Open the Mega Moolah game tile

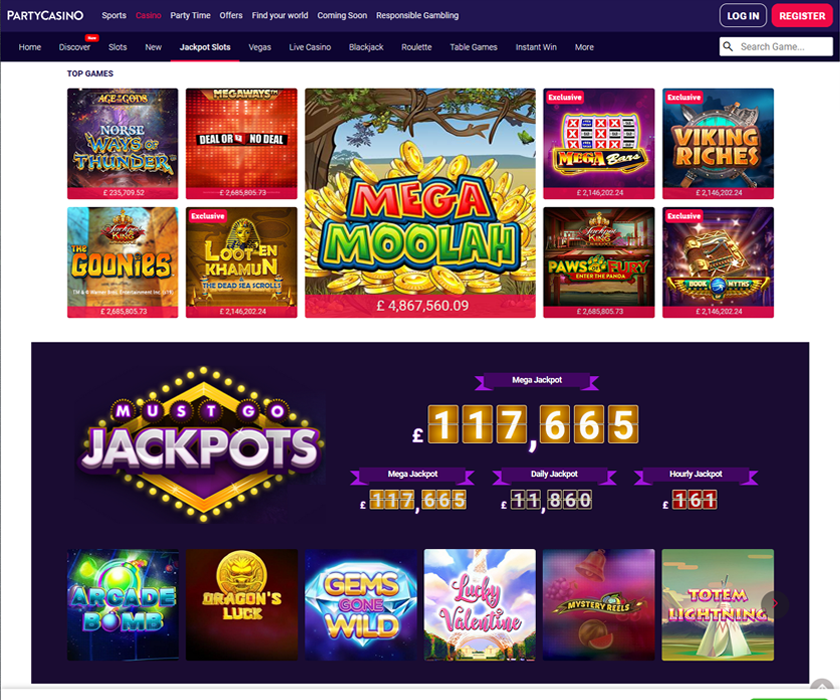point(420,203)
